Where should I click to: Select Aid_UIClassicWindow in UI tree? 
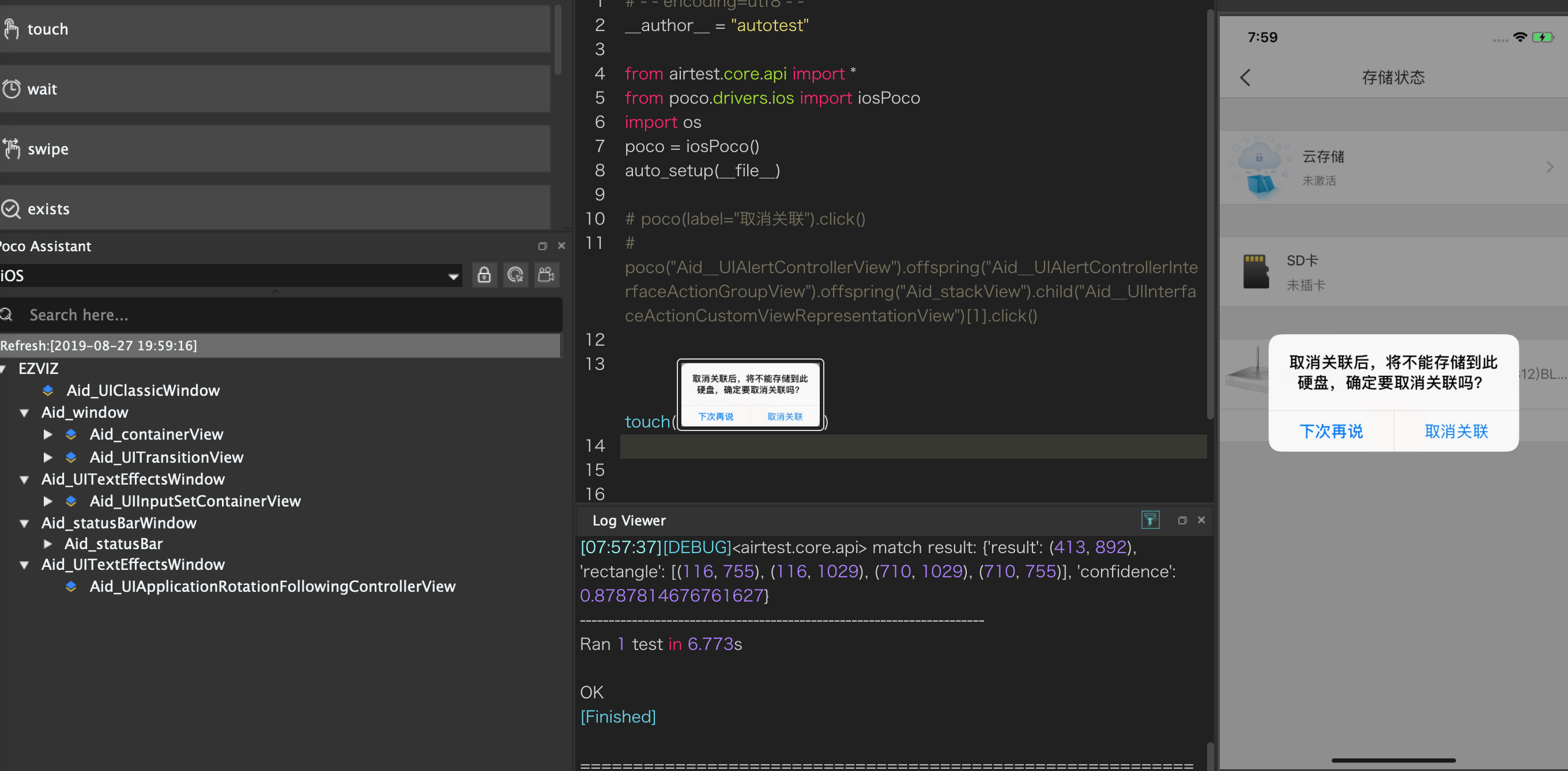[143, 391]
